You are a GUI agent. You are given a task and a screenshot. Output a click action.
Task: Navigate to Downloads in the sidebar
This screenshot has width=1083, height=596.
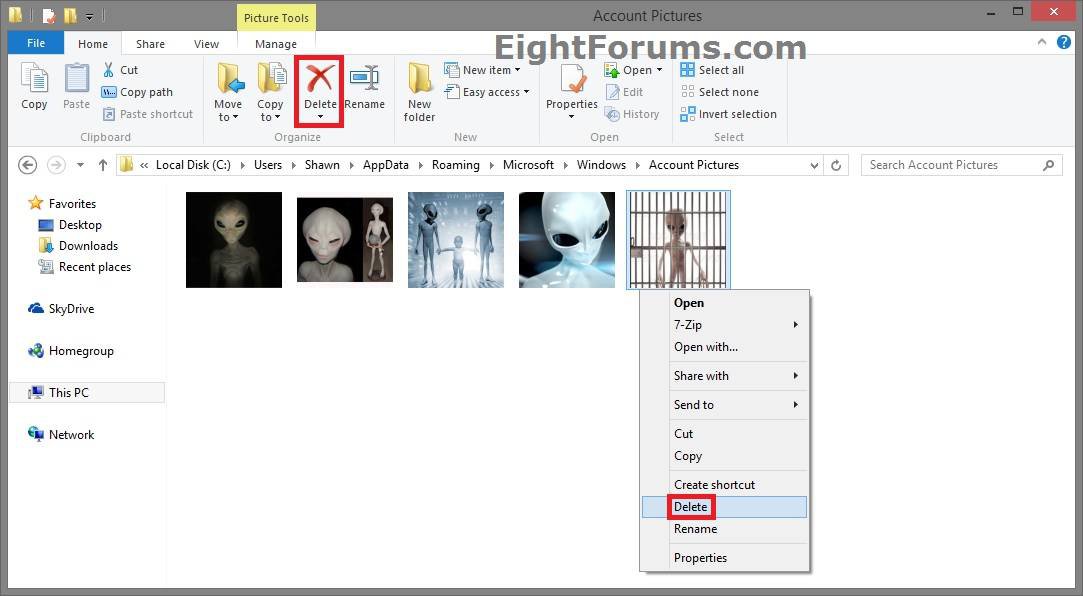tap(87, 245)
